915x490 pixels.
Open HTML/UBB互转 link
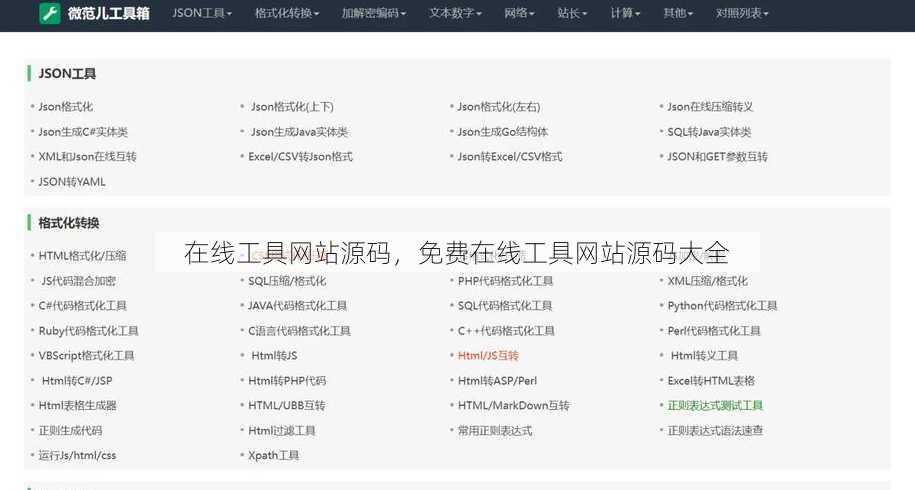point(287,405)
